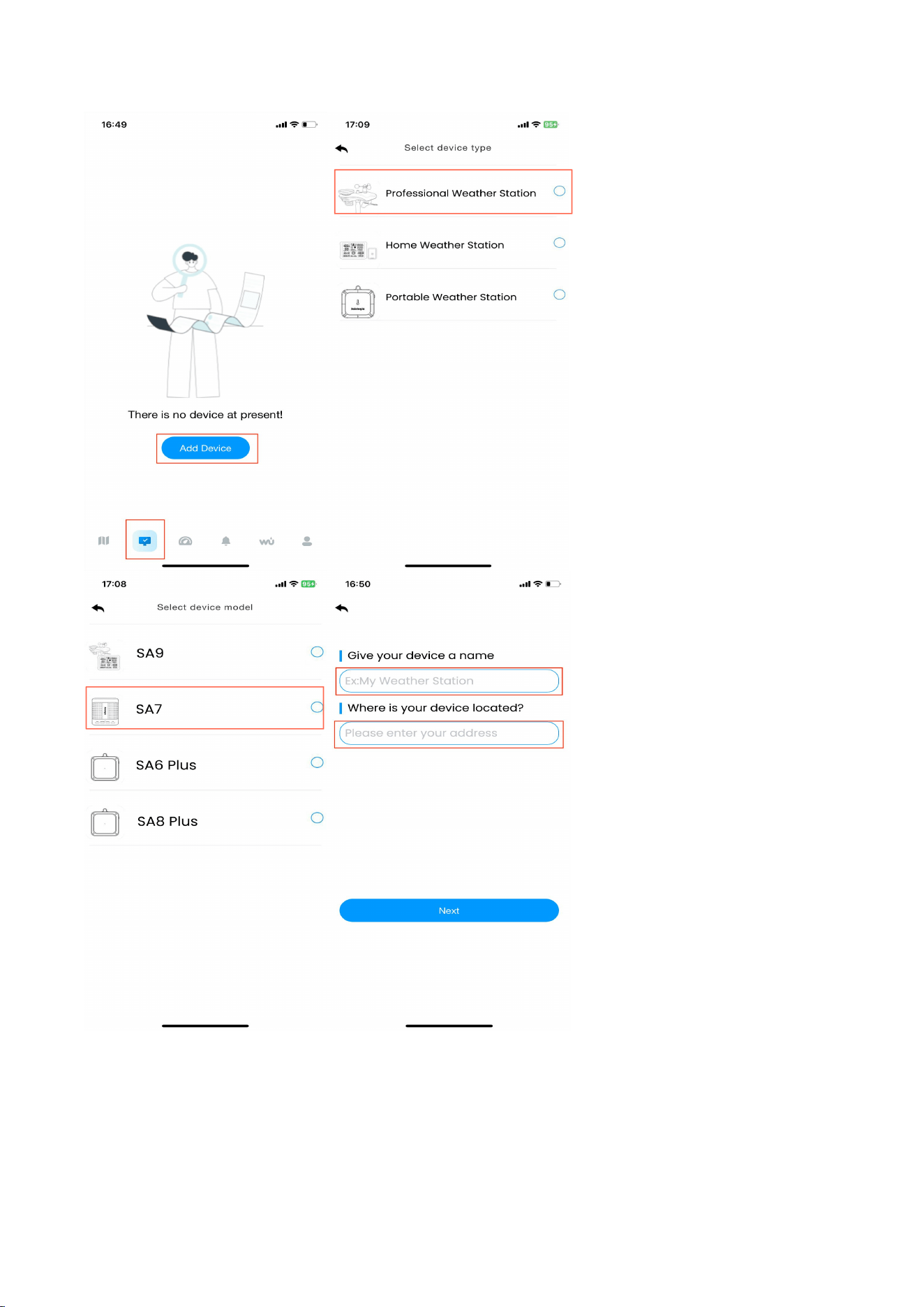Focus the address input field
Viewport: 924px width, 1307px height.
tap(449, 733)
